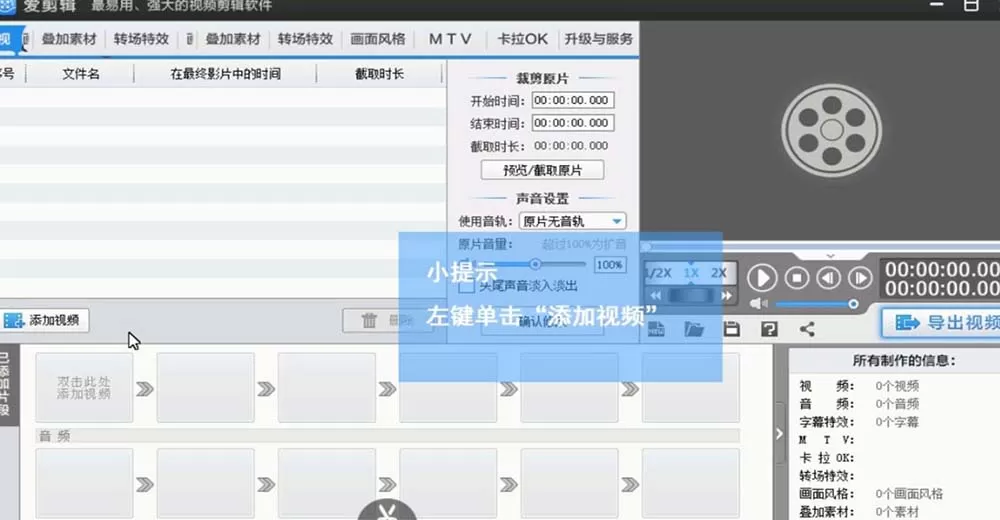1000x520 pixels.
Task: Click the 导出视频 export button
Action: coord(941,323)
